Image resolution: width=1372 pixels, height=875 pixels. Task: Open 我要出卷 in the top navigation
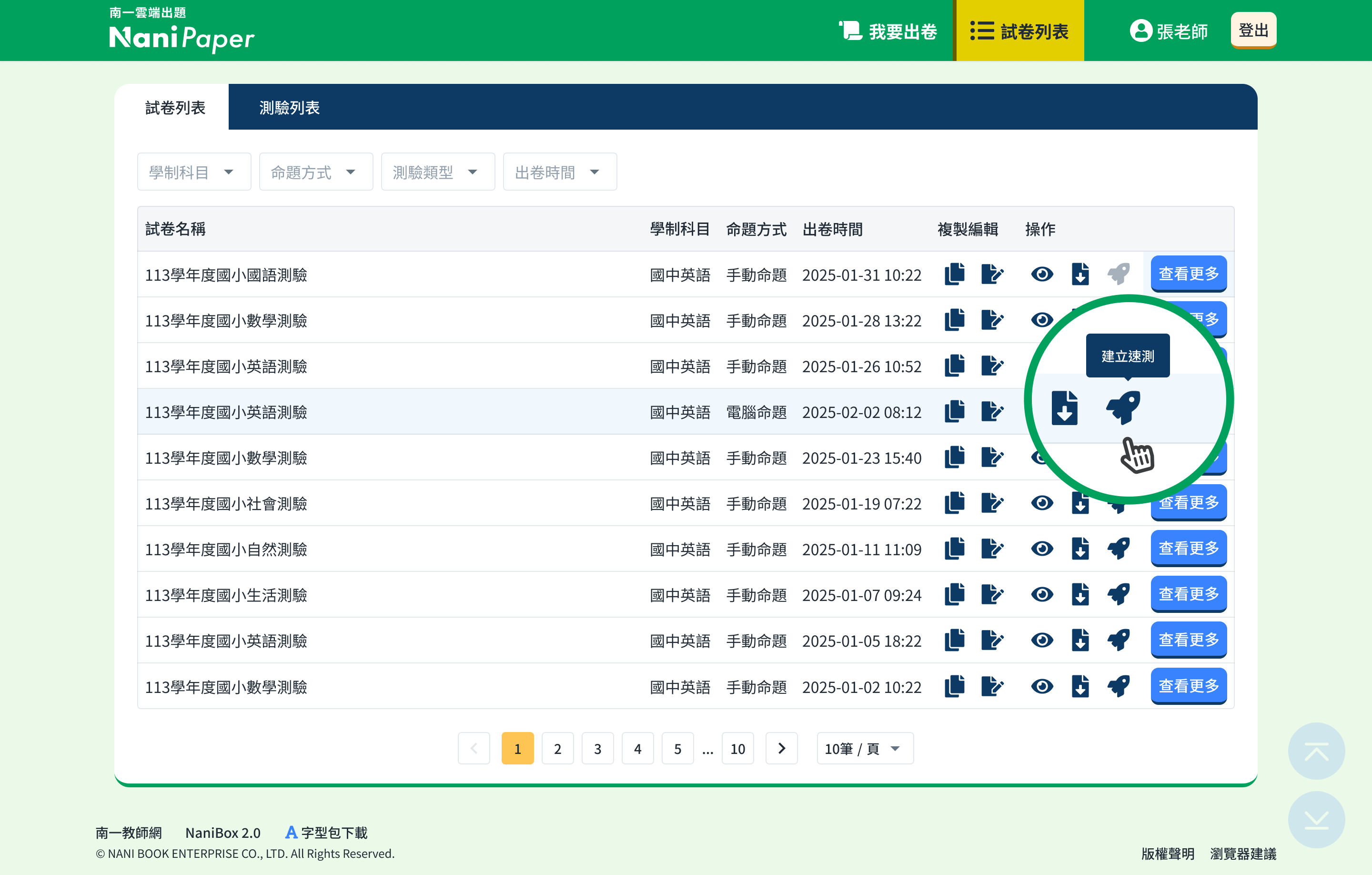(x=888, y=31)
